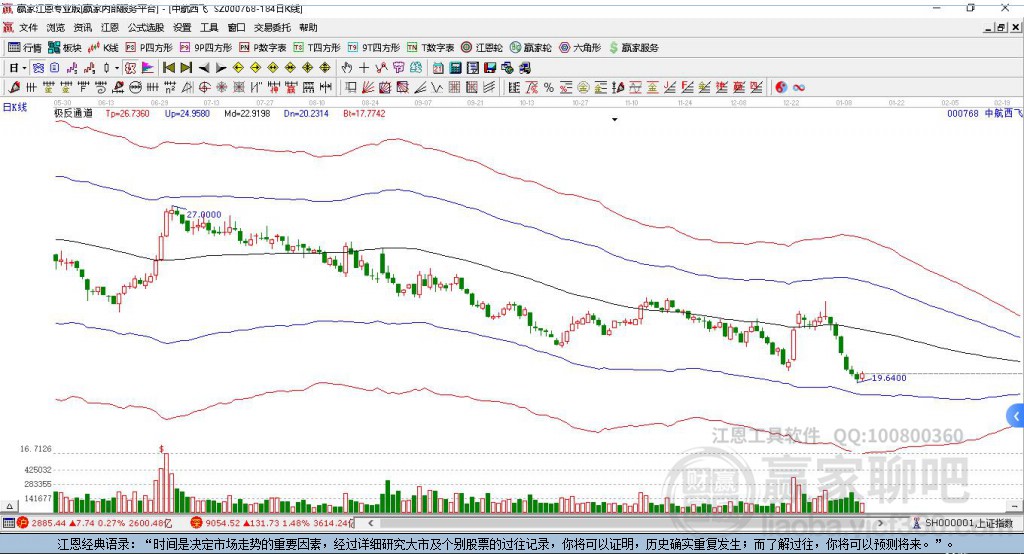Click the infinity loop icon
This screenshot has width=1024, height=554.
tap(799, 88)
